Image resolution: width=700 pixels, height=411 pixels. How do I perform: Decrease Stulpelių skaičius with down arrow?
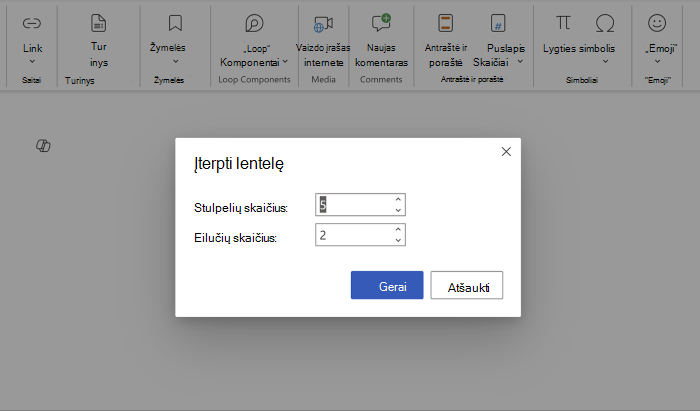[x=398, y=210]
